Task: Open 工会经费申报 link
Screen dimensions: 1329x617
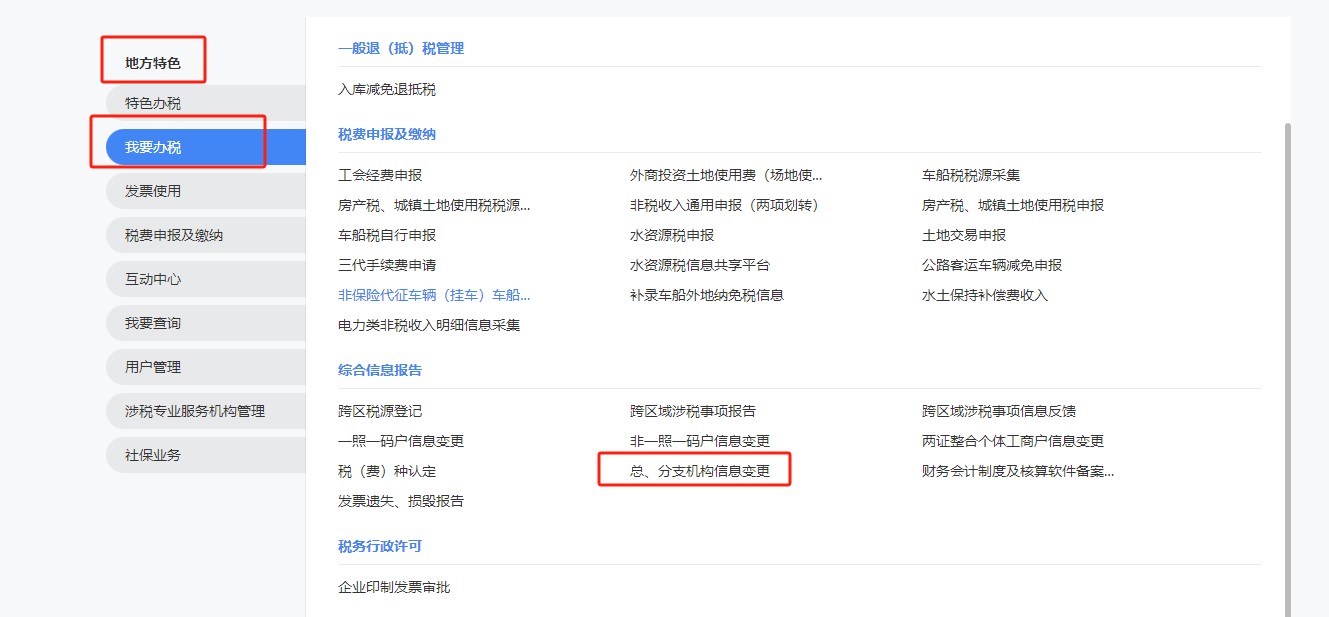Action: tap(380, 175)
